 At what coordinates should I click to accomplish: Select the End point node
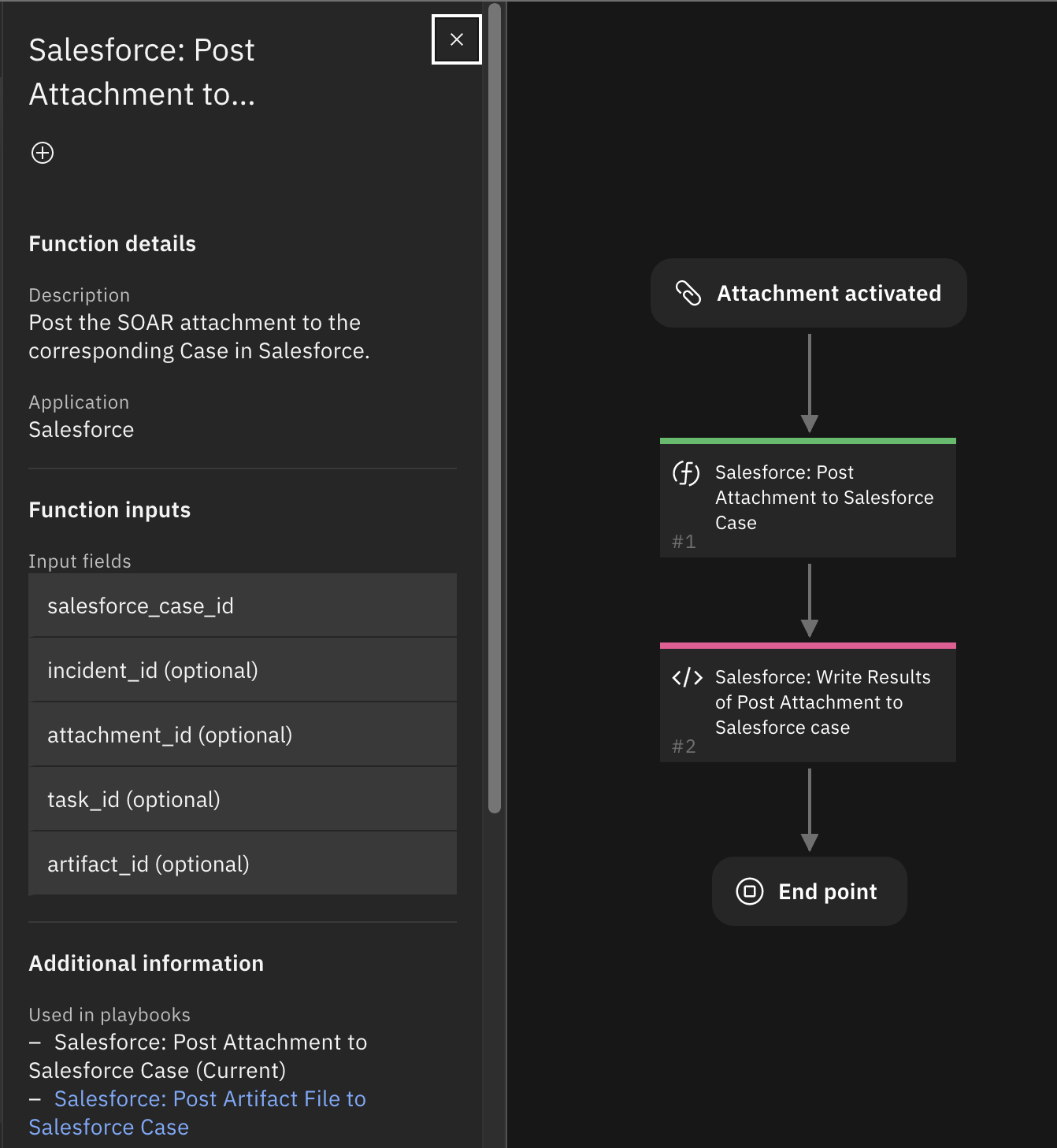click(809, 891)
